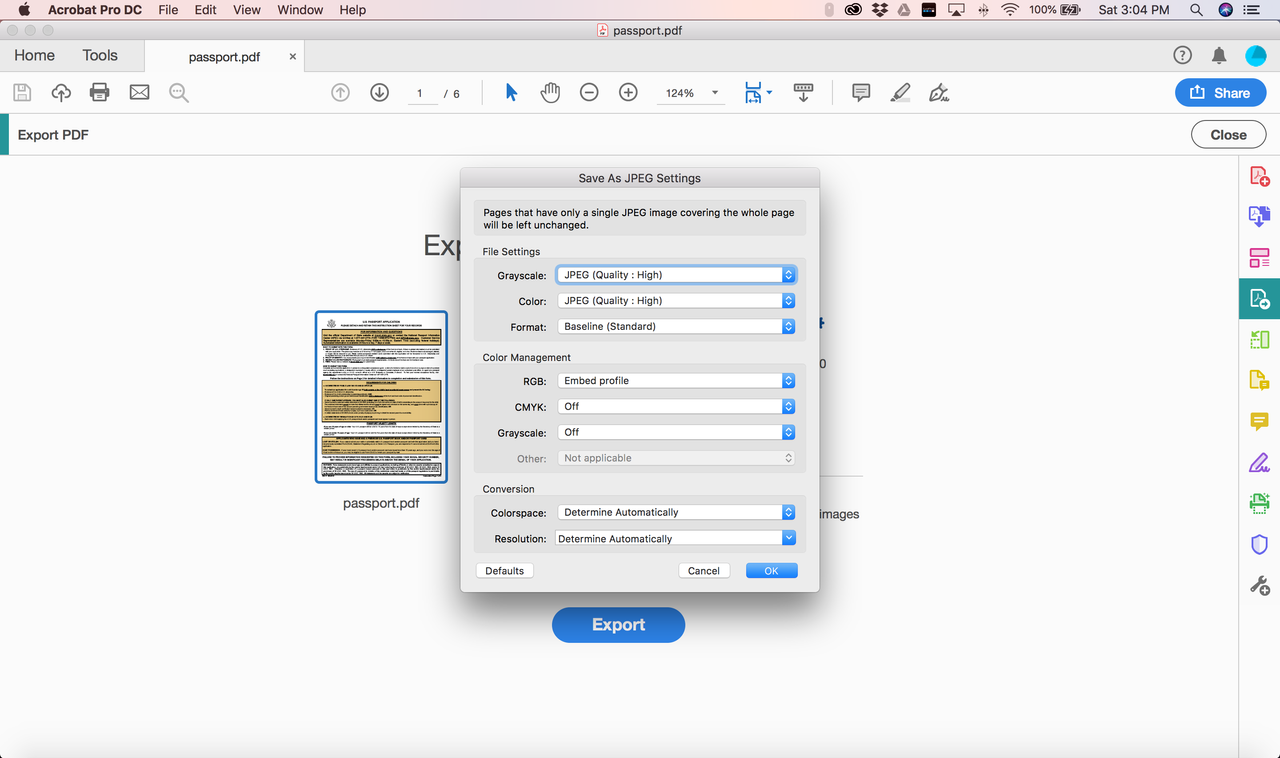Click the Defaults button
Screen dimensions: 1280x758
pyautogui.click(x=504, y=570)
